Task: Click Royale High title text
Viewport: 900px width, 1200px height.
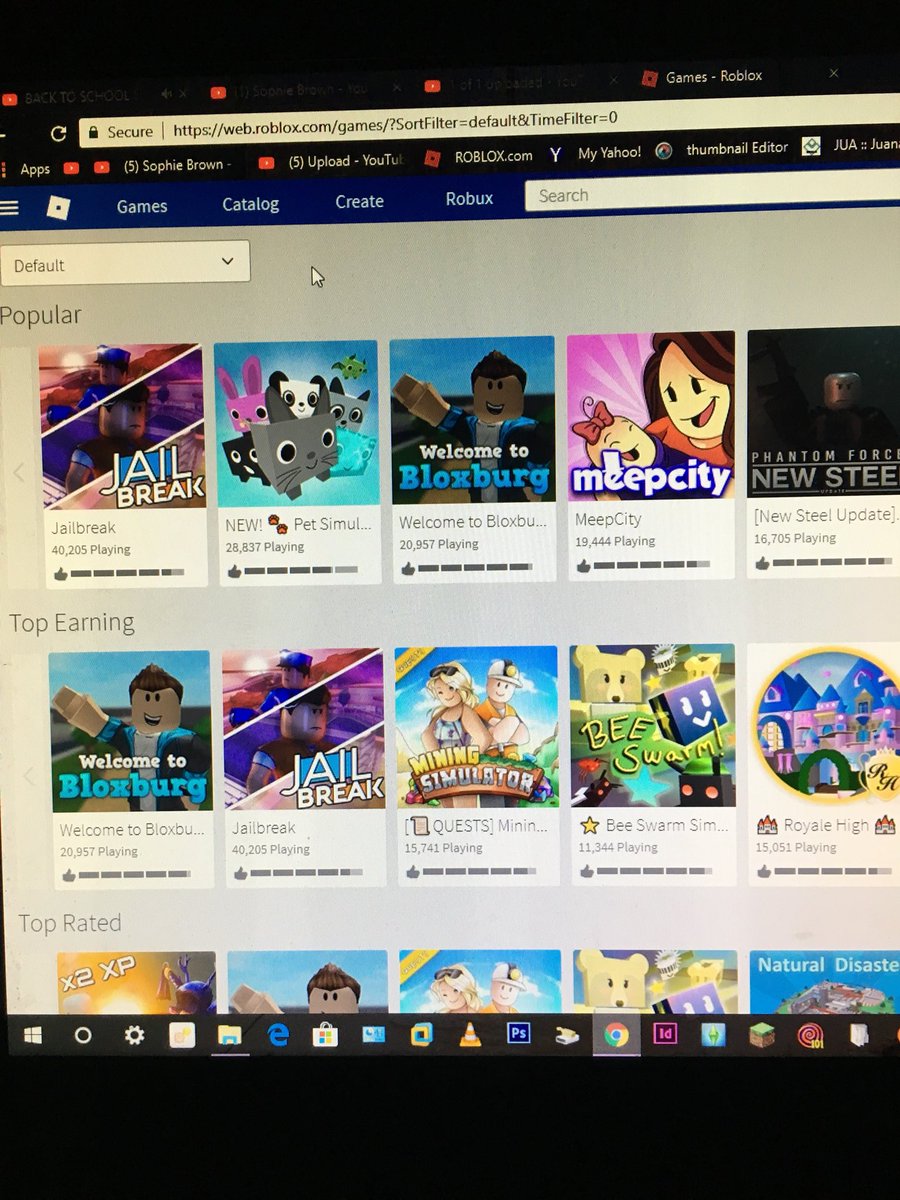Action: point(826,825)
